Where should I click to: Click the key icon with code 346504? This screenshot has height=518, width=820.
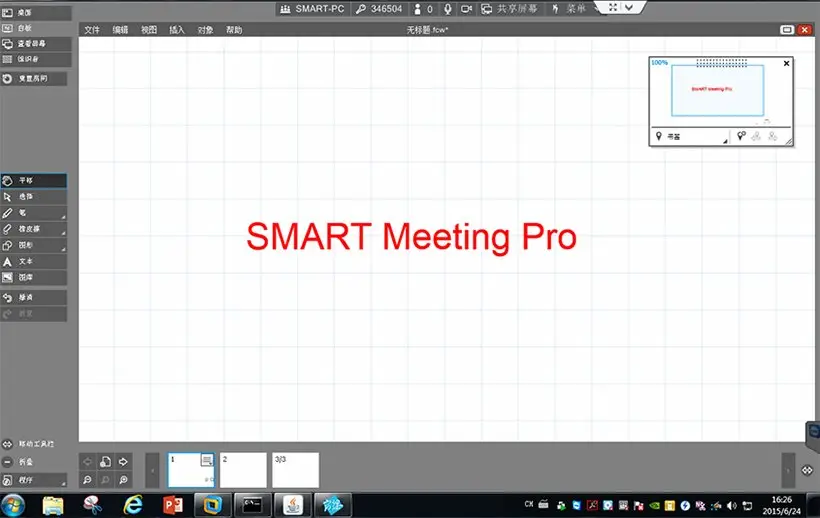click(379, 9)
